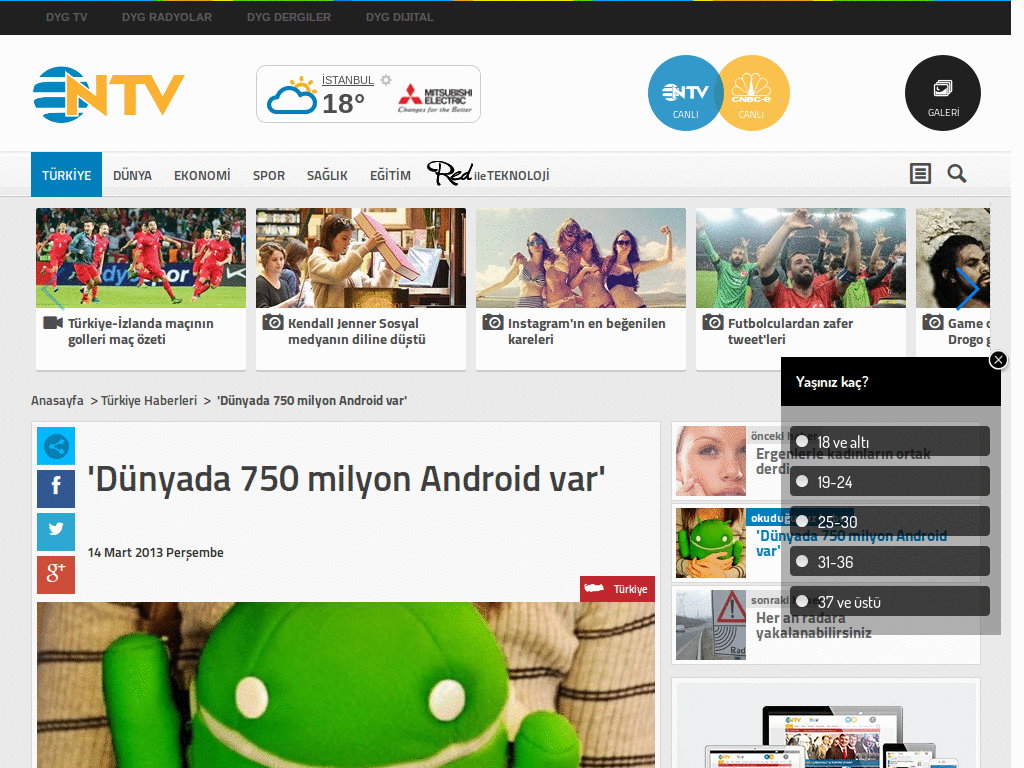Open 'Türkiye-İzlanda maçının golleri' headline
This screenshot has height=768, width=1024.
click(140, 331)
